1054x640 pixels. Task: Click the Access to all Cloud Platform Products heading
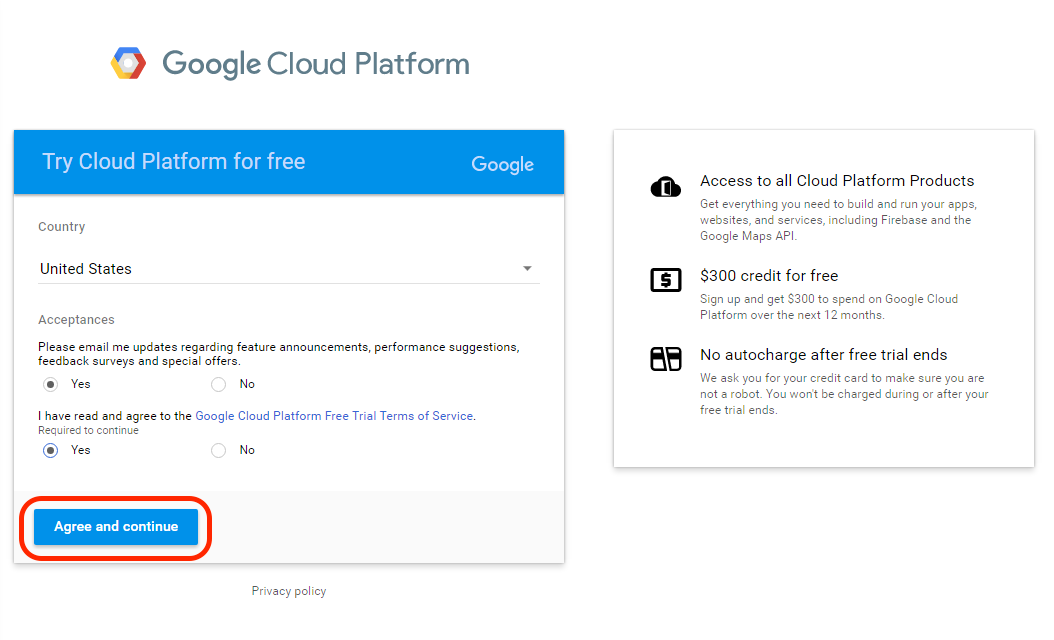(837, 181)
